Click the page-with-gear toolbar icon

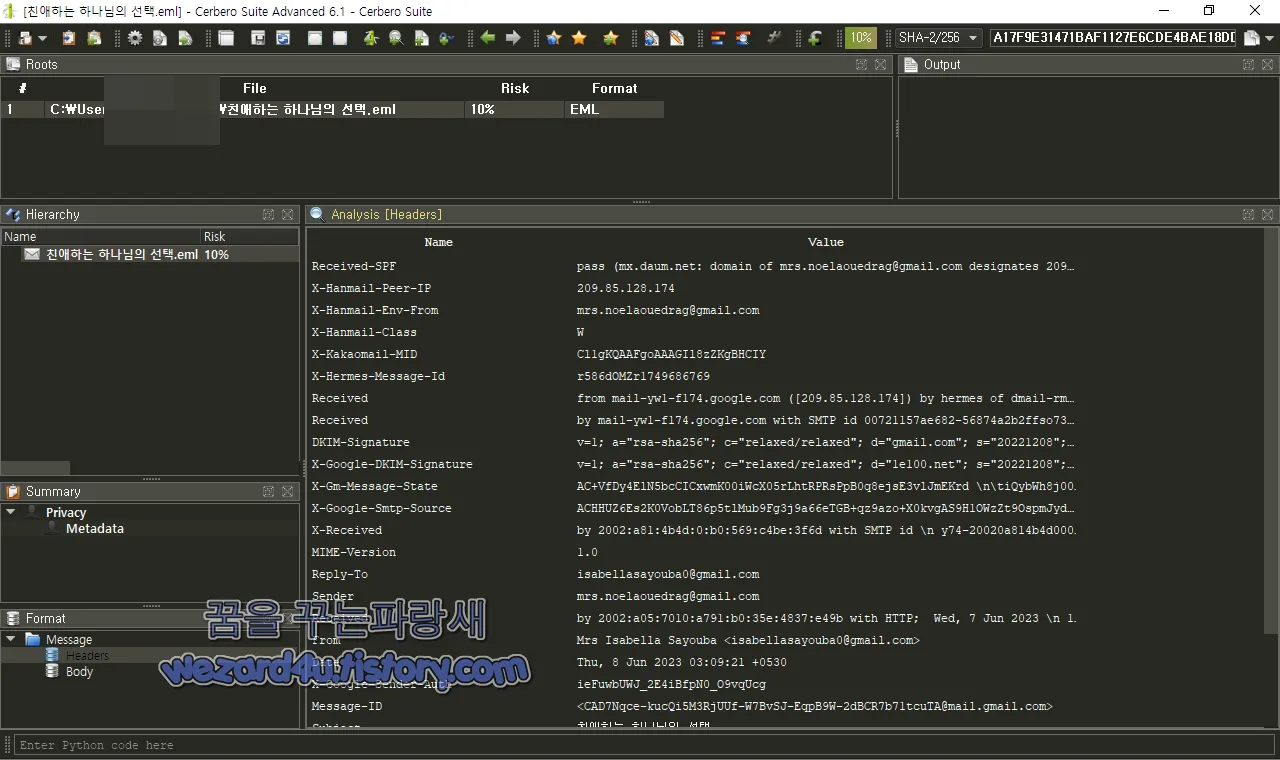coord(160,38)
